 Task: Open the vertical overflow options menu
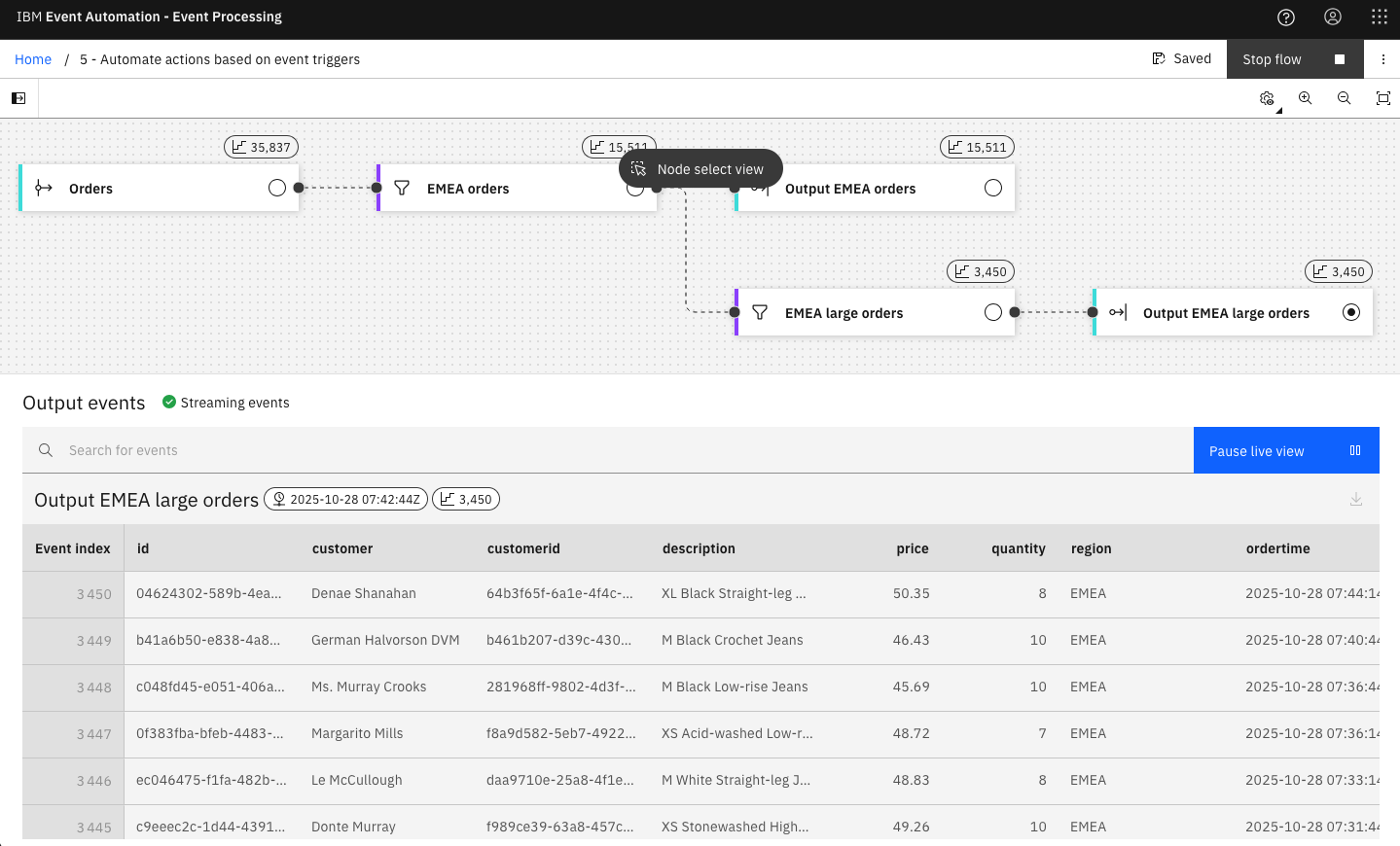1382,59
